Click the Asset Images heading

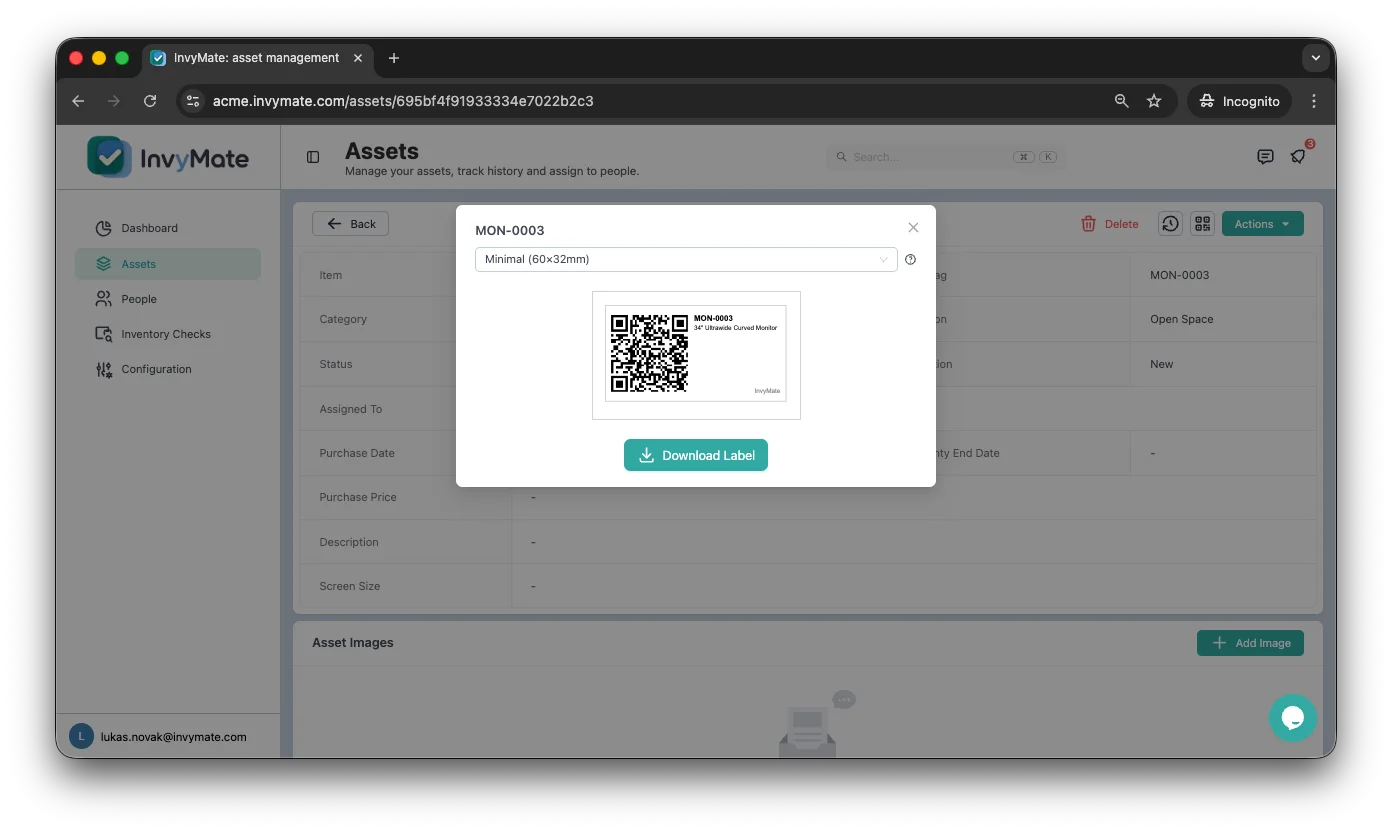click(x=353, y=643)
